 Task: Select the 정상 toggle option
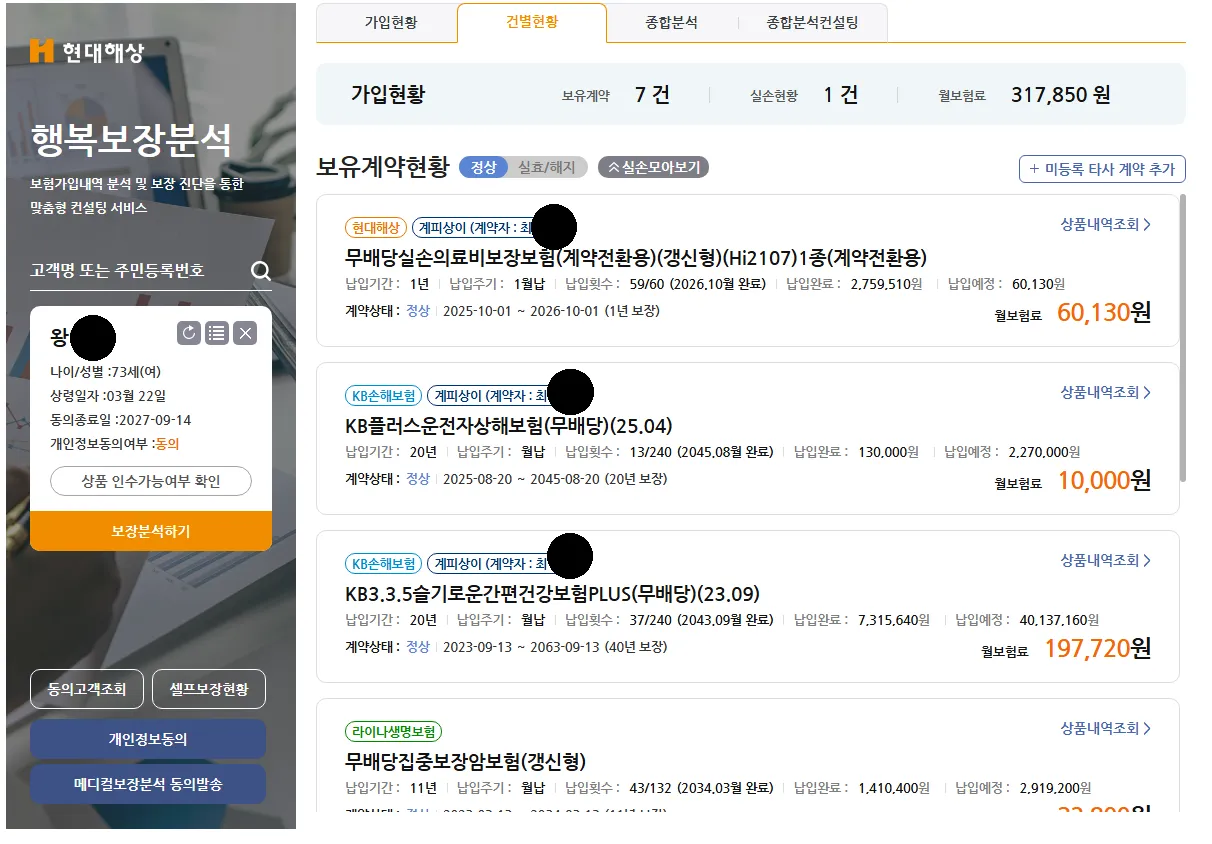pos(483,167)
